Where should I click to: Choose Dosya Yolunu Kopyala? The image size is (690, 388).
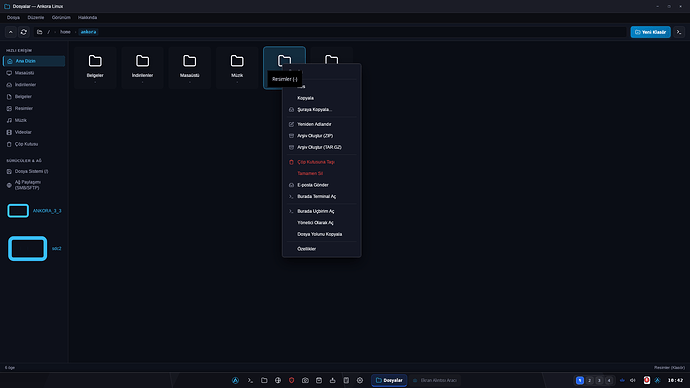point(322,234)
